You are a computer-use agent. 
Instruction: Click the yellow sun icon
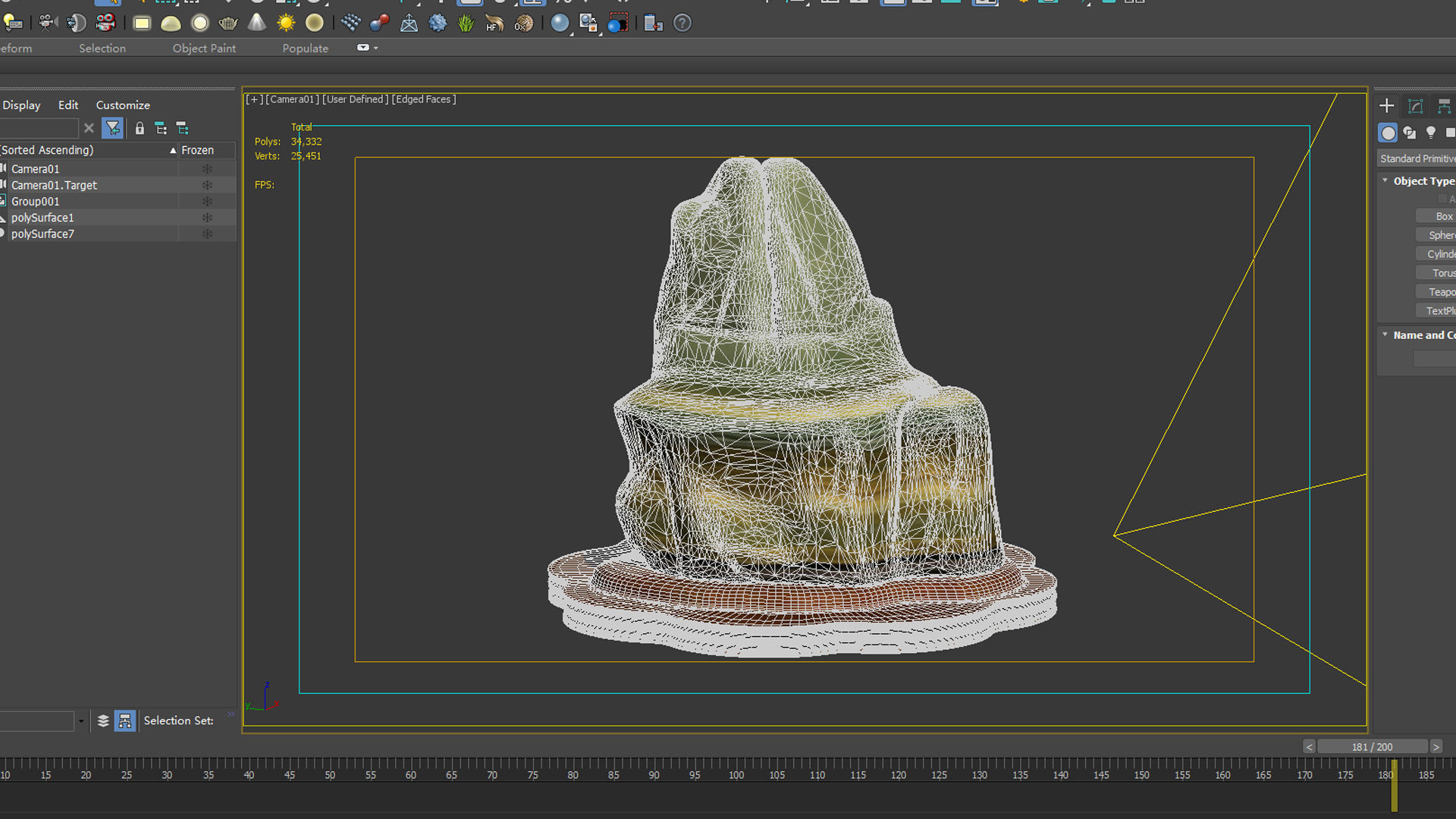(x=286, y=23)
